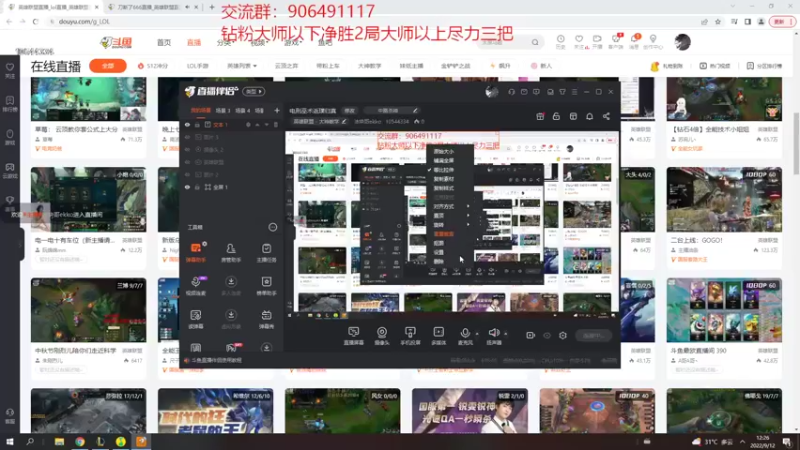This screenshot has width=800, height=450.
Task: Toggle lock on 全屏 1 source
Action: (x=197, y=187)
